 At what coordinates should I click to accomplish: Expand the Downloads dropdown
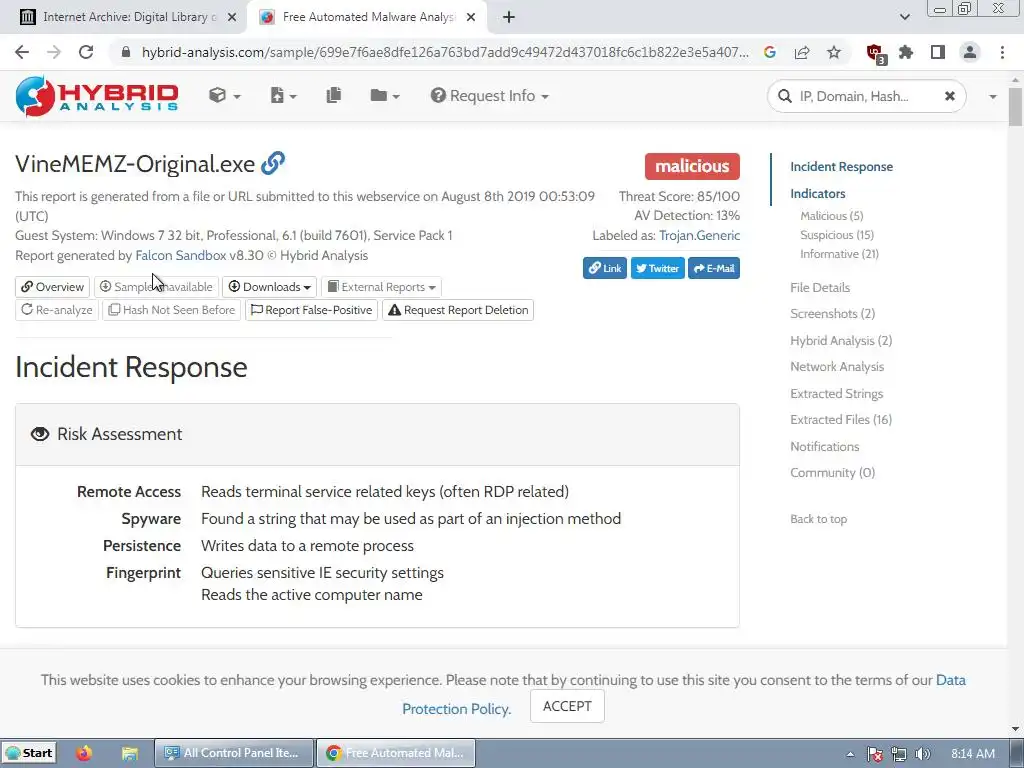[x=270, y=287]
